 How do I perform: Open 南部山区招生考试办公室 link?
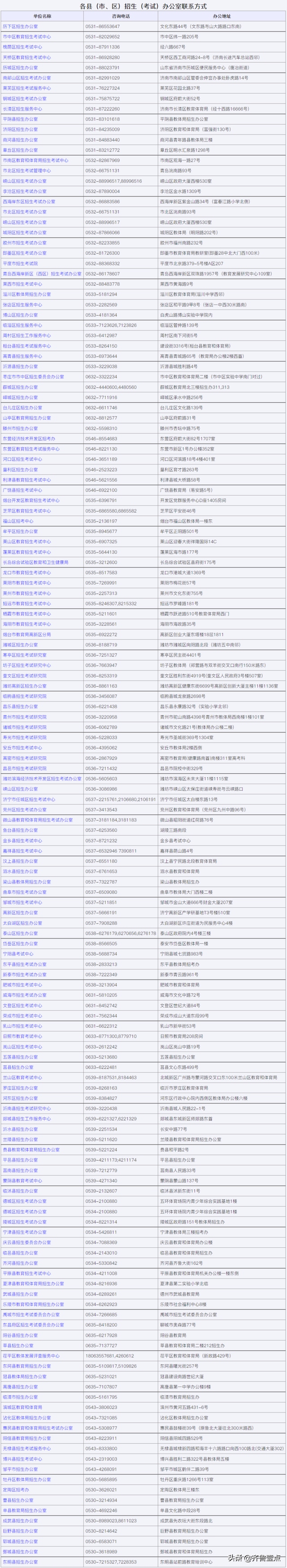point(27,78)
